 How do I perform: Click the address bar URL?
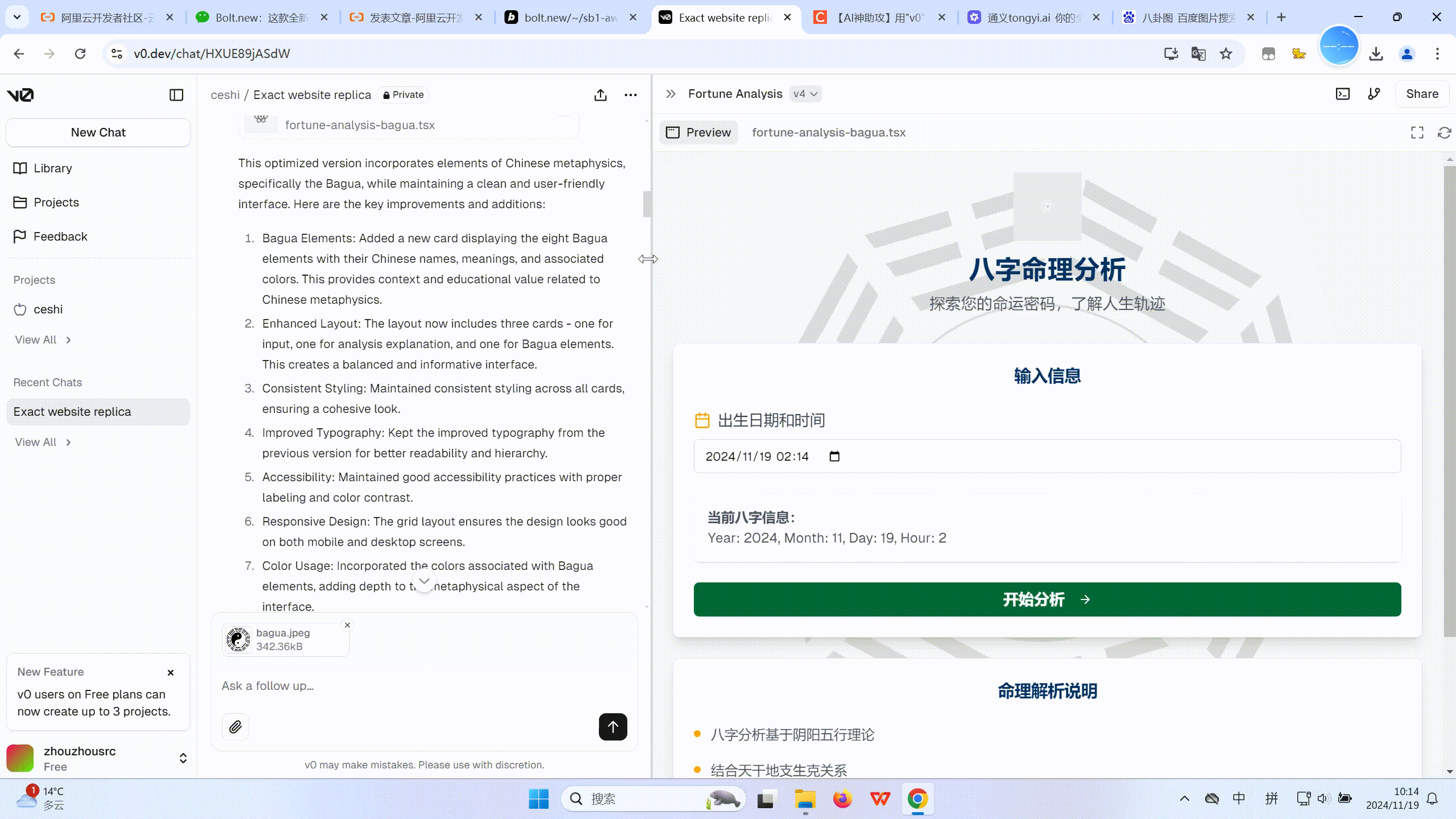[x=212, y=53]
